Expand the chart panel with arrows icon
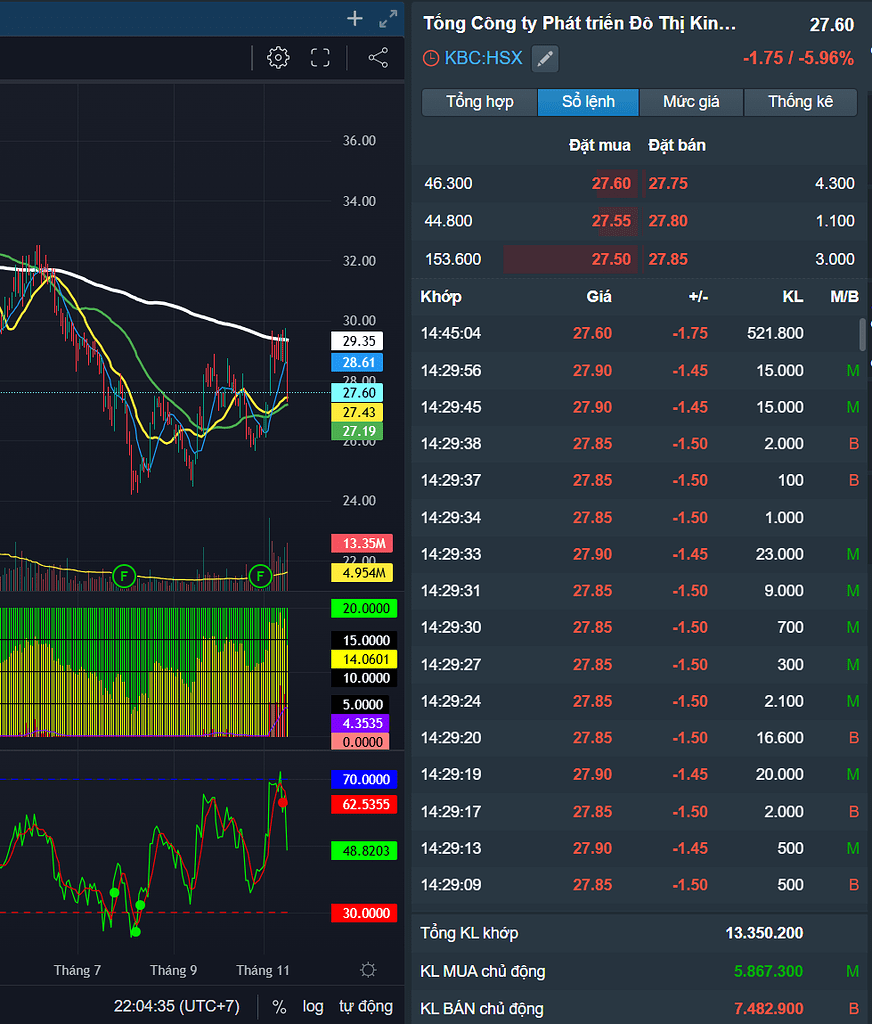Image resolution: width=872 pixels, height=1024 pixels. (388, 18)
